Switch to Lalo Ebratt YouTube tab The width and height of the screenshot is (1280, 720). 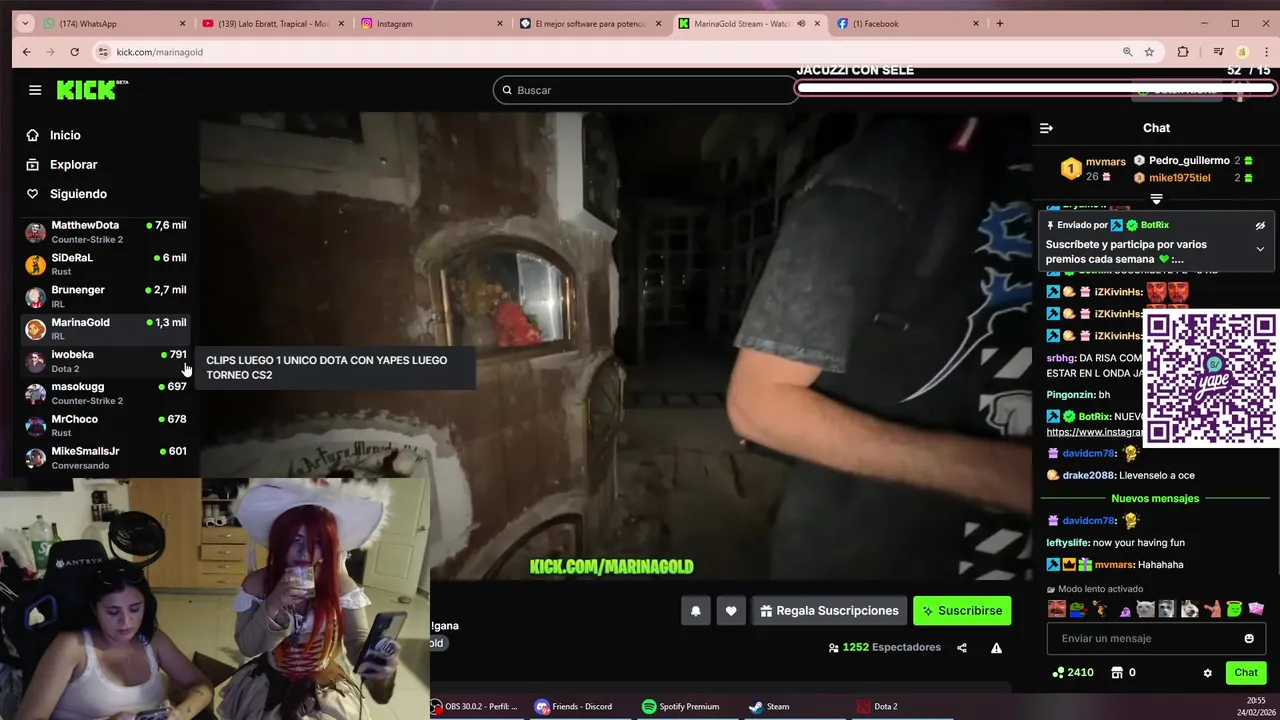(275, 24)
